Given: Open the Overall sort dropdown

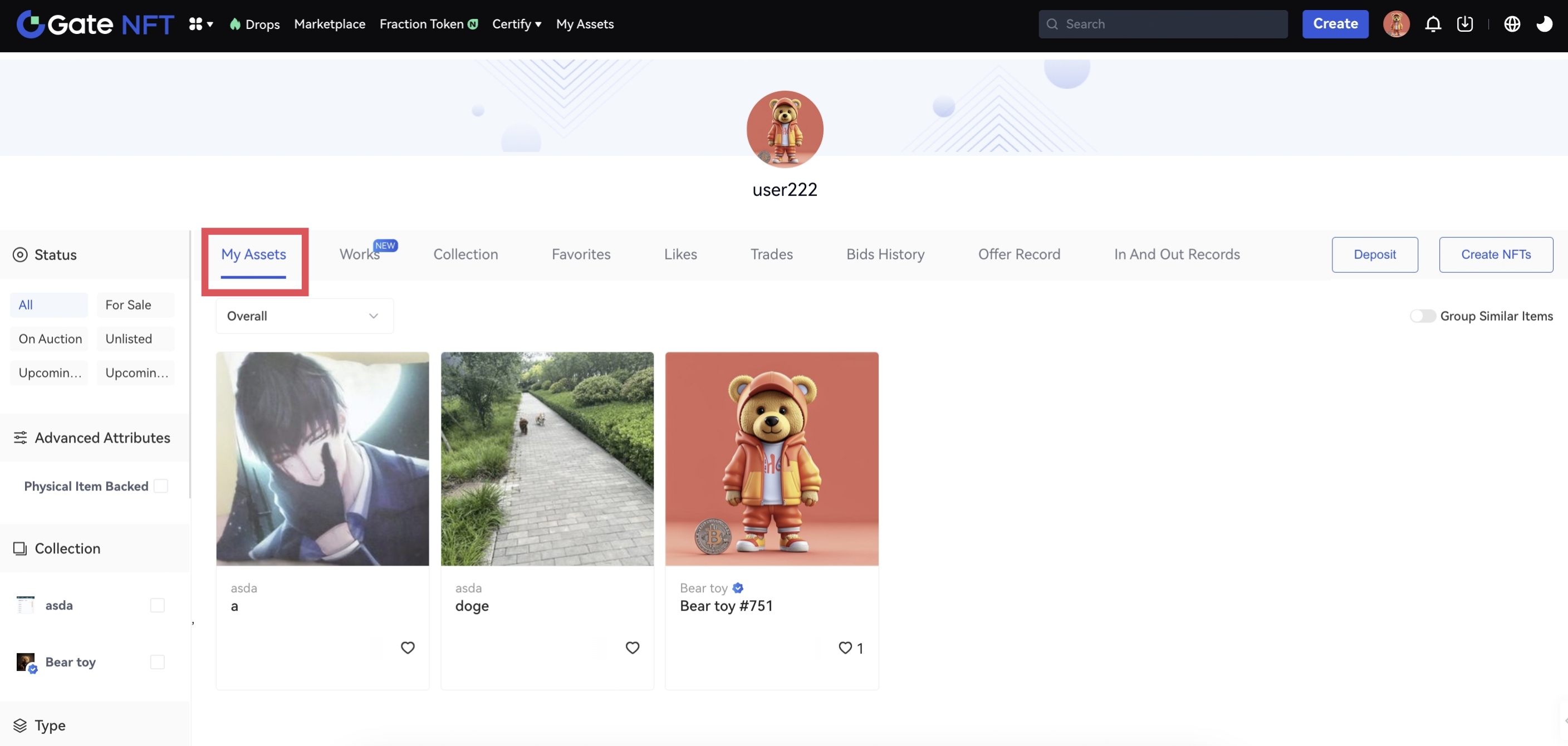Looking at the screenshot, I should (305, 316).
